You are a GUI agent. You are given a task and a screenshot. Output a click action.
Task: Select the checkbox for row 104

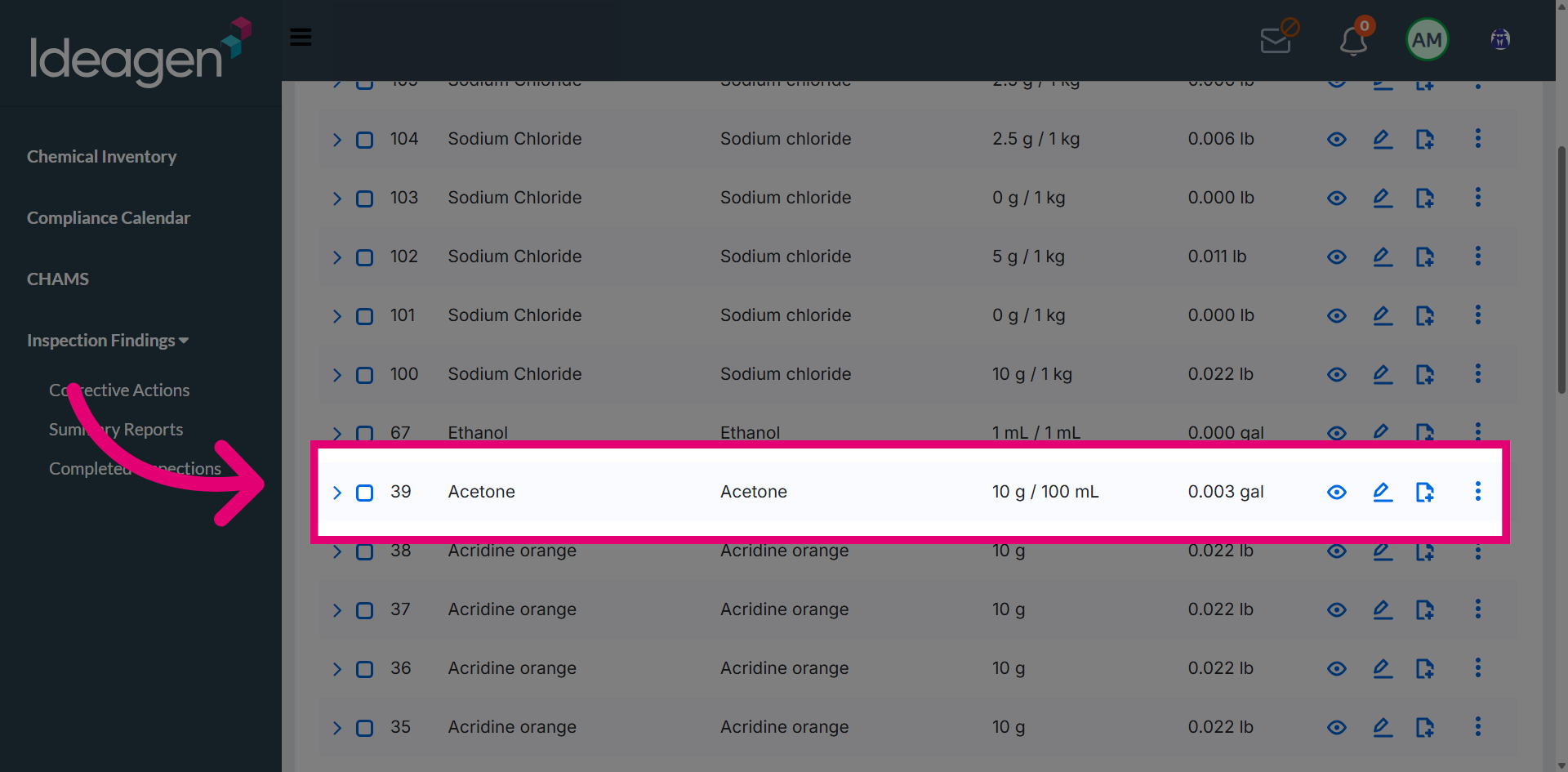click(365, 140)
